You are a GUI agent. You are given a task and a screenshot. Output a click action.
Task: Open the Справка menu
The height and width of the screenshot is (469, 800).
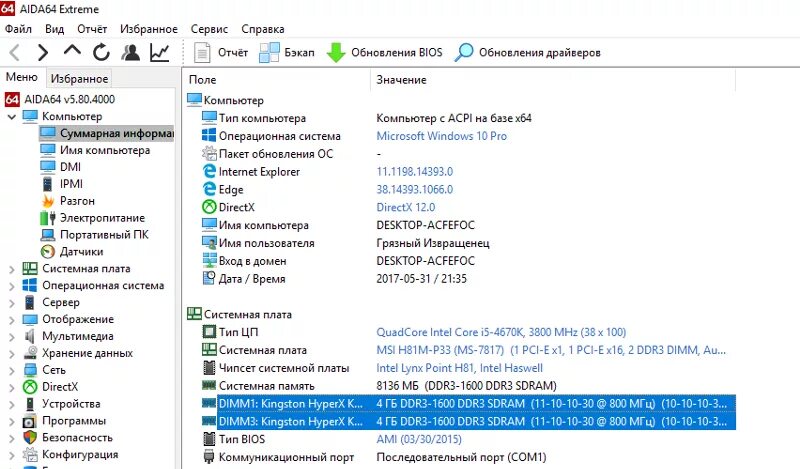263,29
